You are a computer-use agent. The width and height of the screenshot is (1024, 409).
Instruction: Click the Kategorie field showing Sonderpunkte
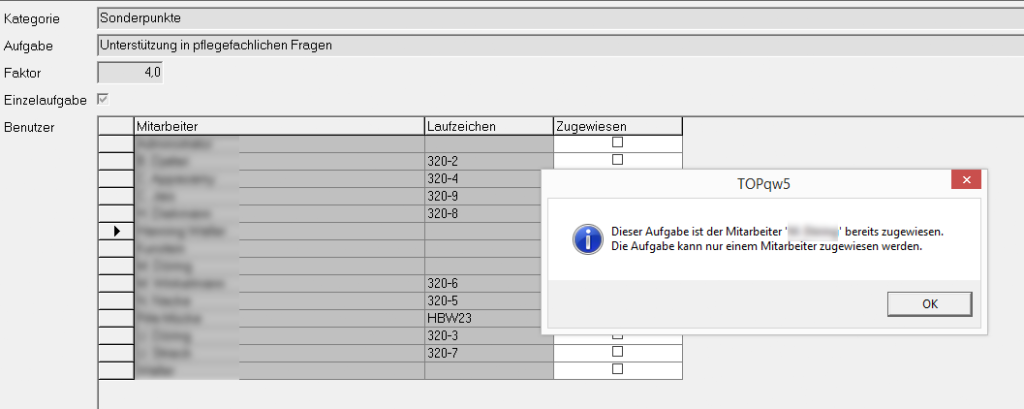(x=560, y=18)
